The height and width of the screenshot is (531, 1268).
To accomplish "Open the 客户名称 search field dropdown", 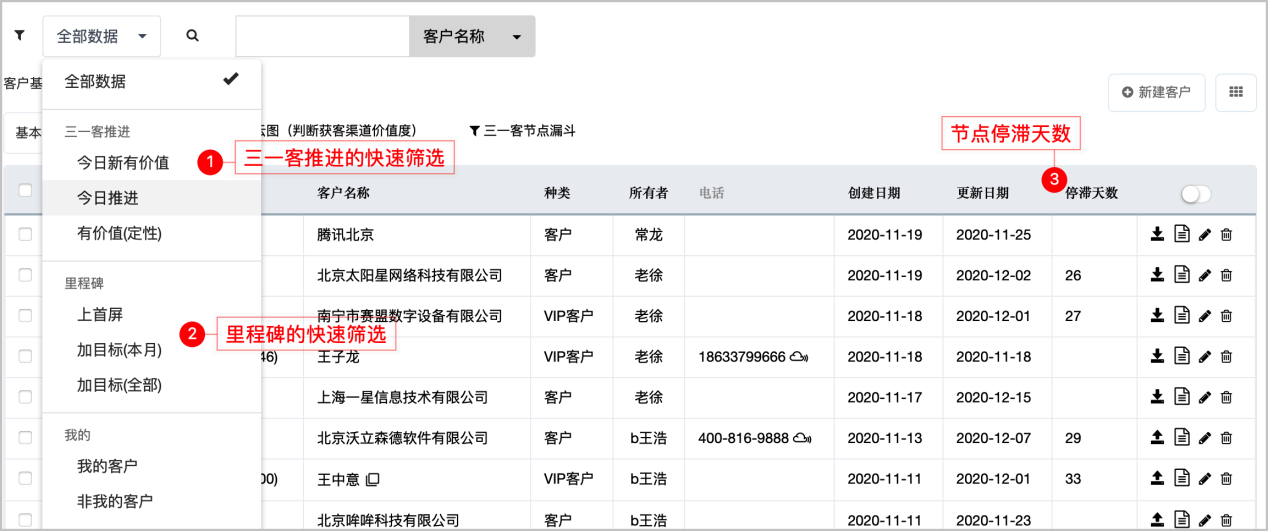I will coord(472,36).
